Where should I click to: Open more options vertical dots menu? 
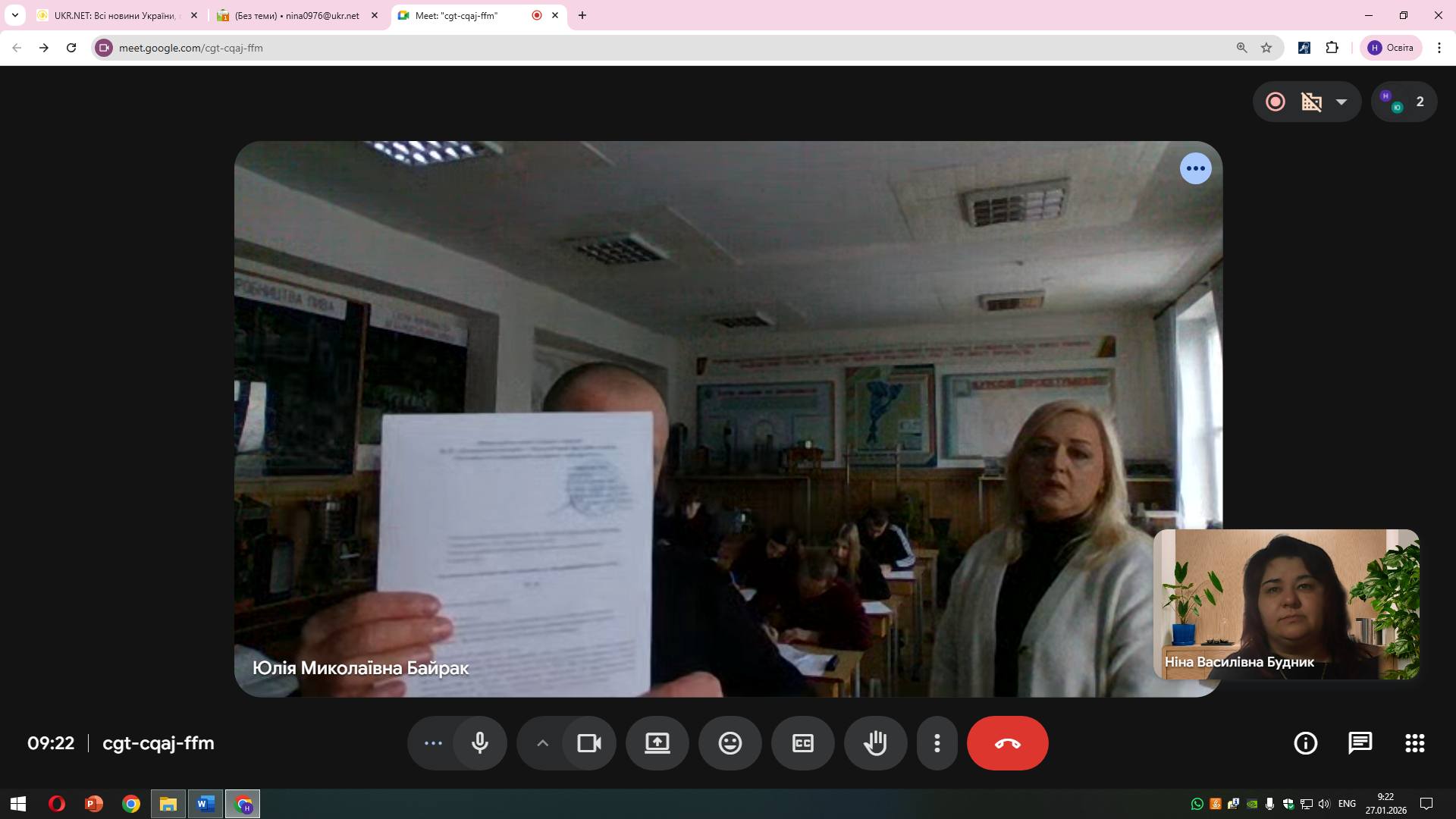[x=937, y=743]
